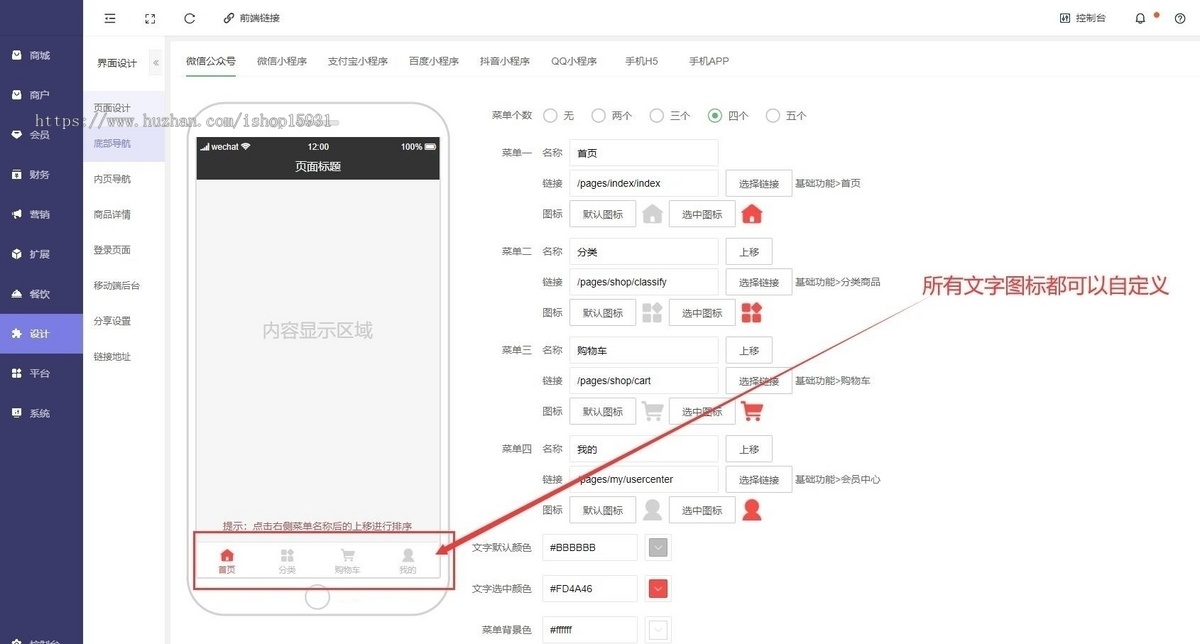Switch to 微信公众号 tab
This screenshot has height=644, width=1200.
(211, 61)
